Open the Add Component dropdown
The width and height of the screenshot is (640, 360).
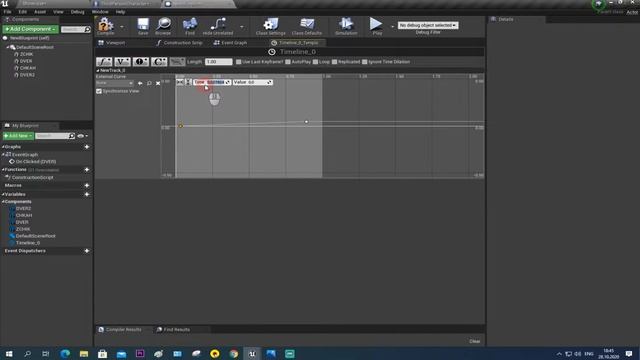[x=31, y=29]
